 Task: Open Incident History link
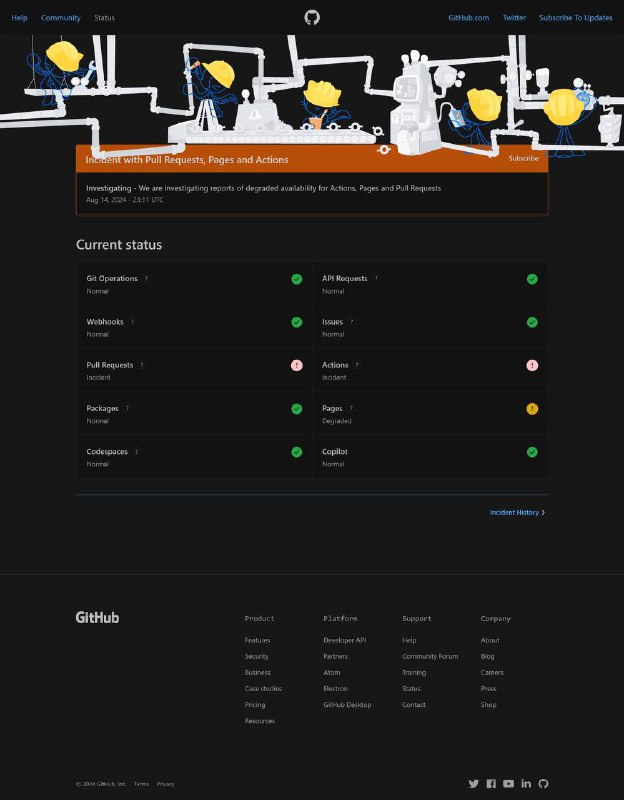coord(517,512)
